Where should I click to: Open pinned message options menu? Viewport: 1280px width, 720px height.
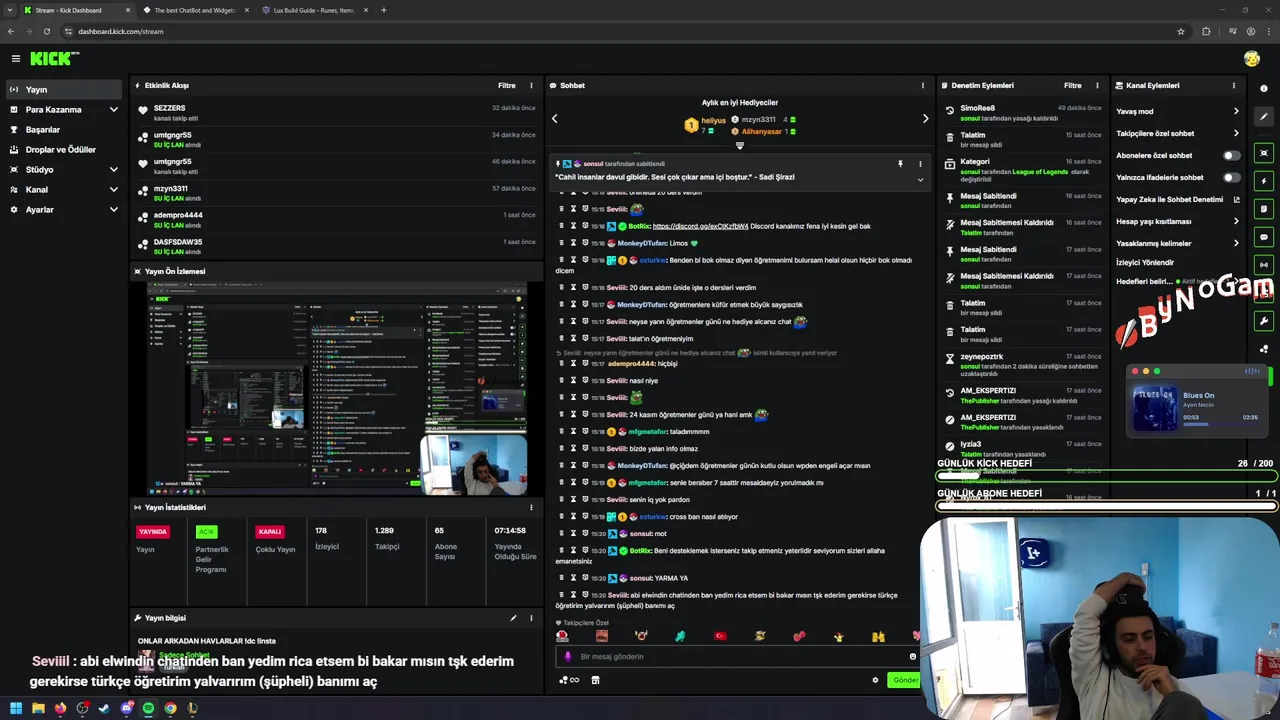(x=920, y=164)
